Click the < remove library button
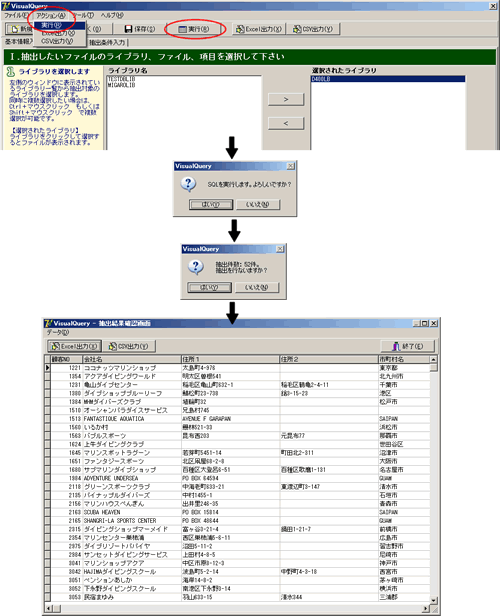The width and height of the screenshot is (500, 616). click(x=286, y=123)
